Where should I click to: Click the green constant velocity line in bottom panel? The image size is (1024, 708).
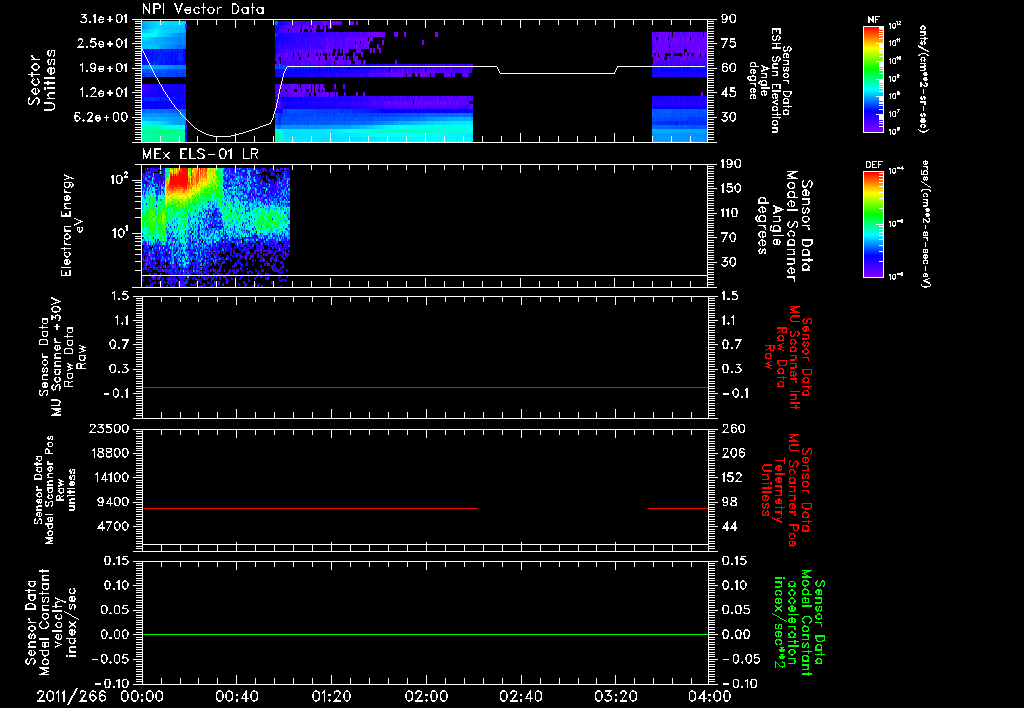[424, 634]
